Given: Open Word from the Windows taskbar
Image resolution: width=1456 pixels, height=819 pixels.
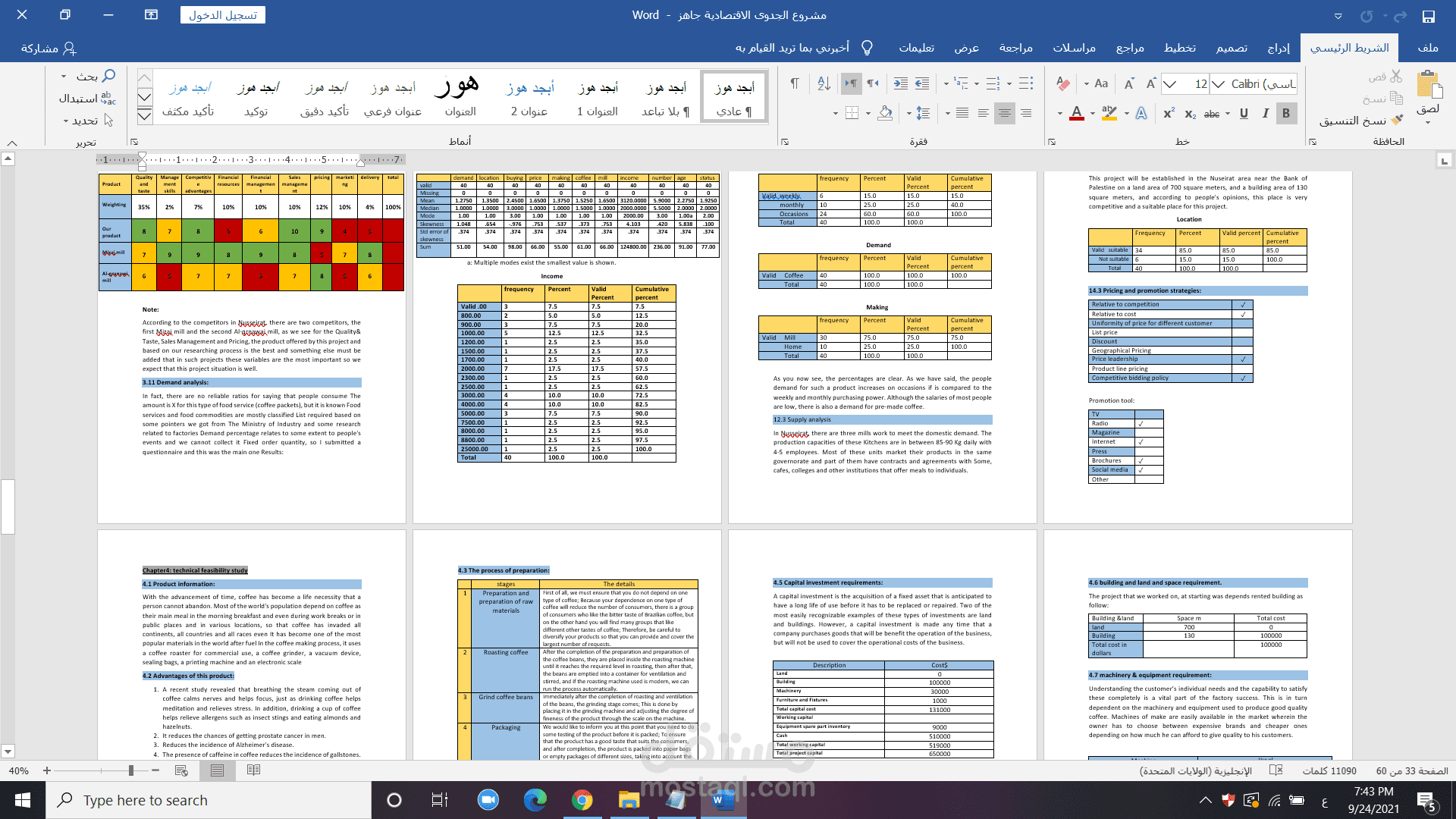Looking at the screenshot, I should (723, 800).
